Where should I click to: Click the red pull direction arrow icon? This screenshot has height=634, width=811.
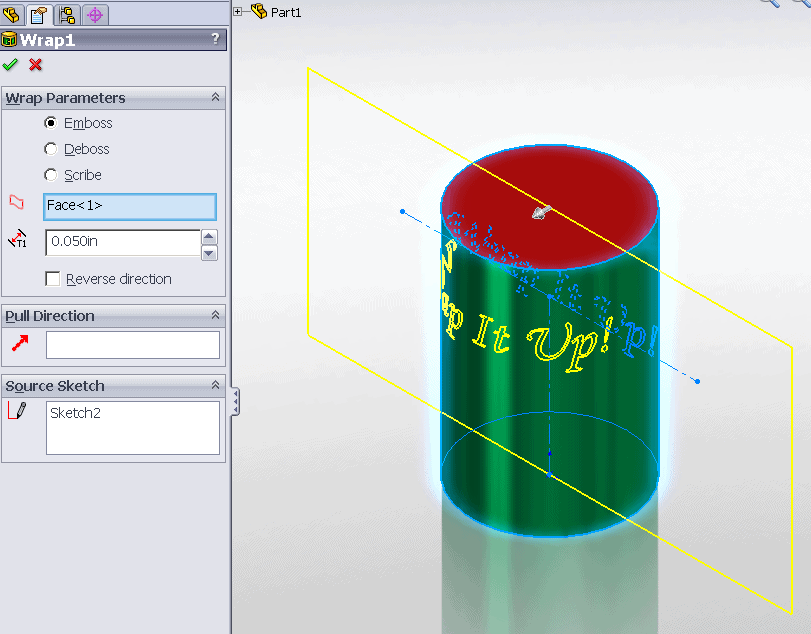(x=18, y=344)
